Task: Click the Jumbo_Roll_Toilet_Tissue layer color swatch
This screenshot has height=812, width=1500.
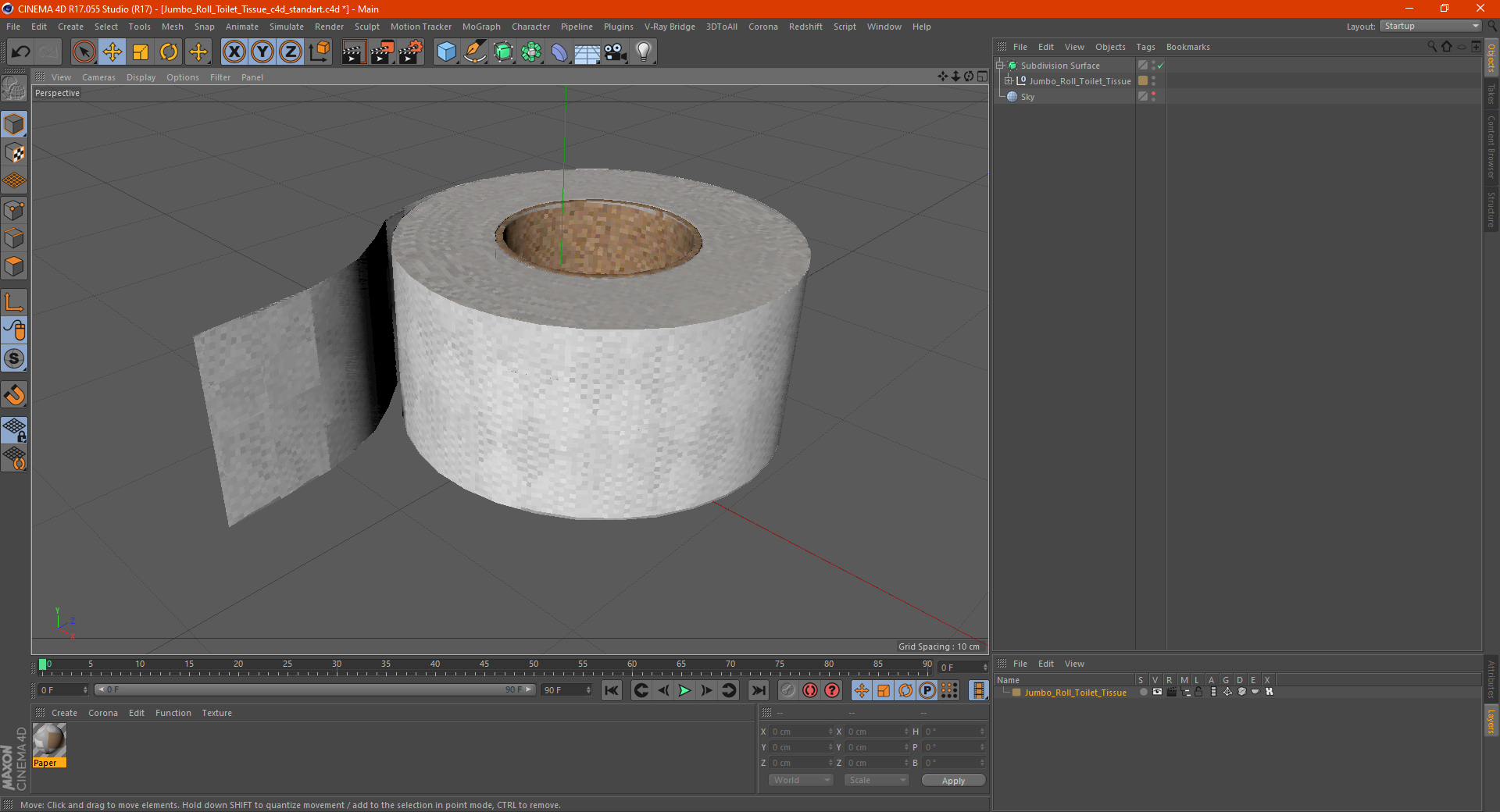Action: 1016,693
